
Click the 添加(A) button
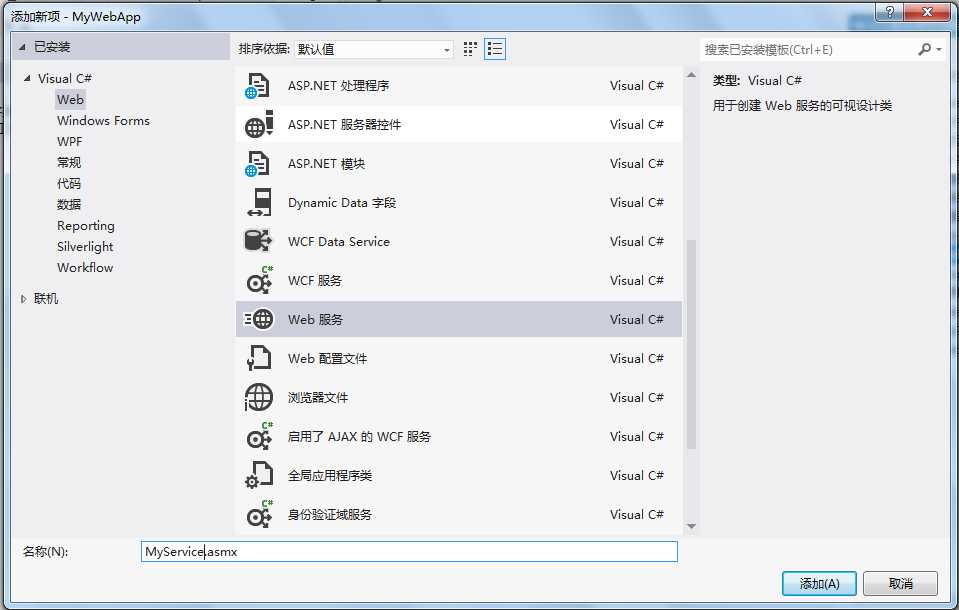pyautogui.click(x=819, y=584)
